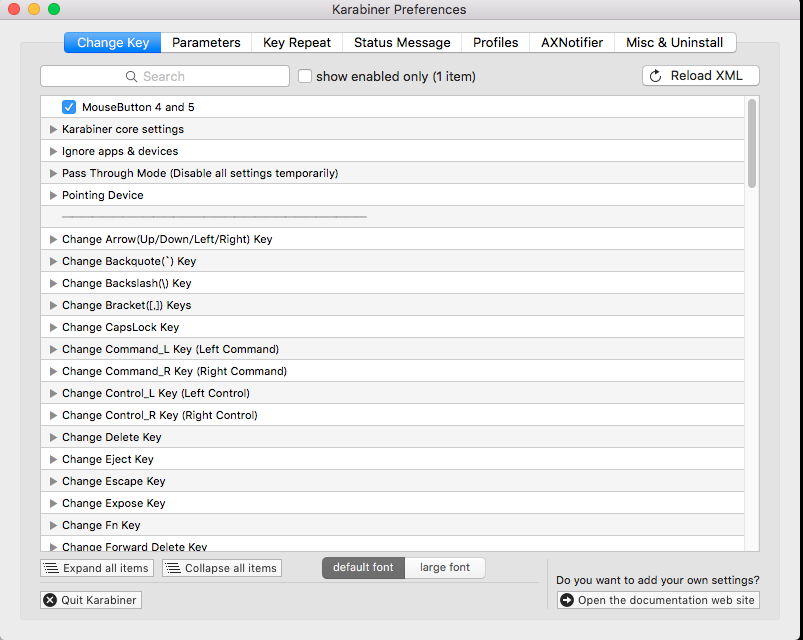This screenshot has width=803, height=640.
Task: Switch to large font option
Action: 445,568
